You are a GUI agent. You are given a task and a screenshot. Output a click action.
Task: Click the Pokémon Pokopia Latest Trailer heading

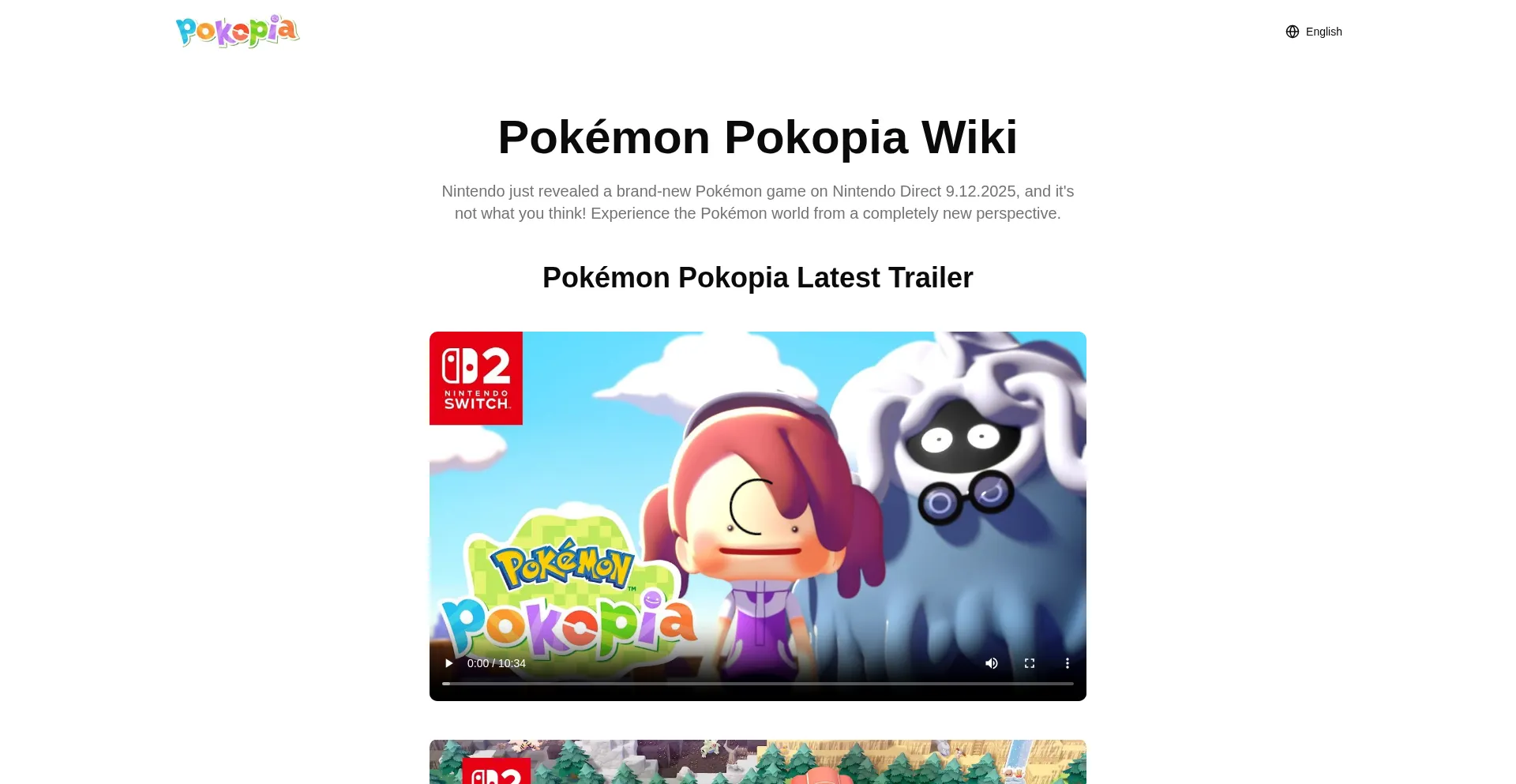pos(758,278)
